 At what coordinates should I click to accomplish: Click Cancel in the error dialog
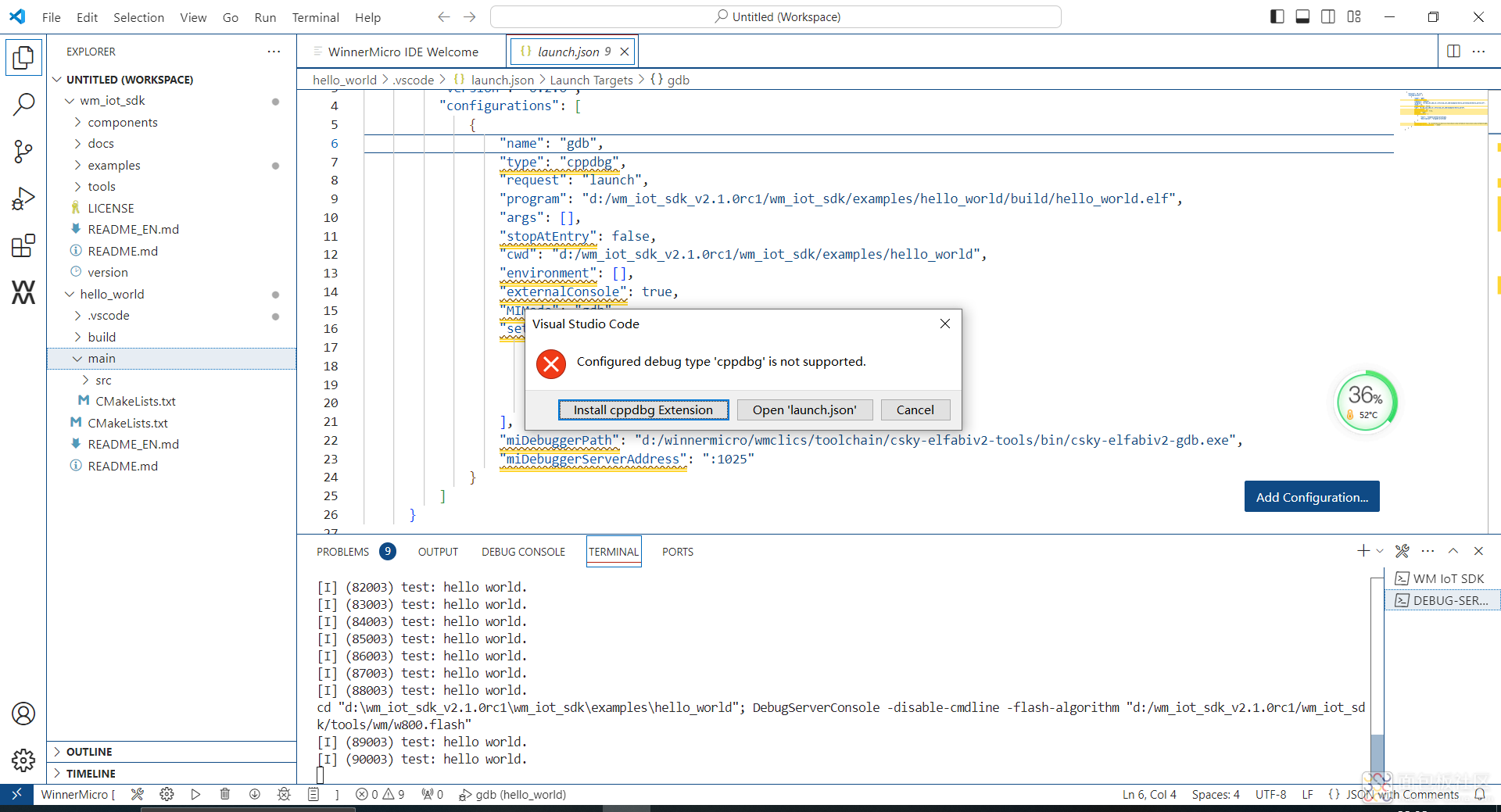tap(915, 410)
